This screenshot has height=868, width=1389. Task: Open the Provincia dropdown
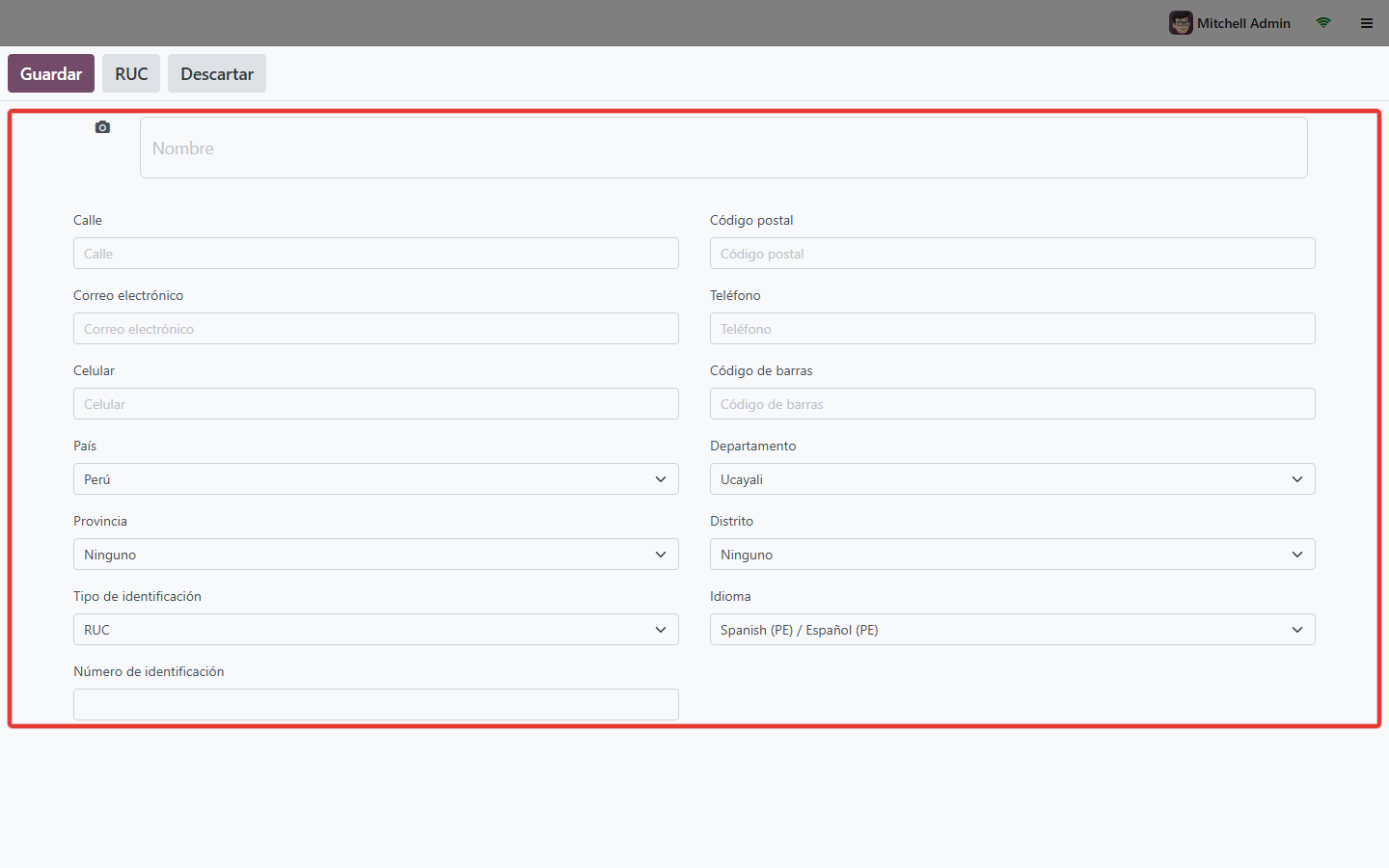[x=376, y=555]
